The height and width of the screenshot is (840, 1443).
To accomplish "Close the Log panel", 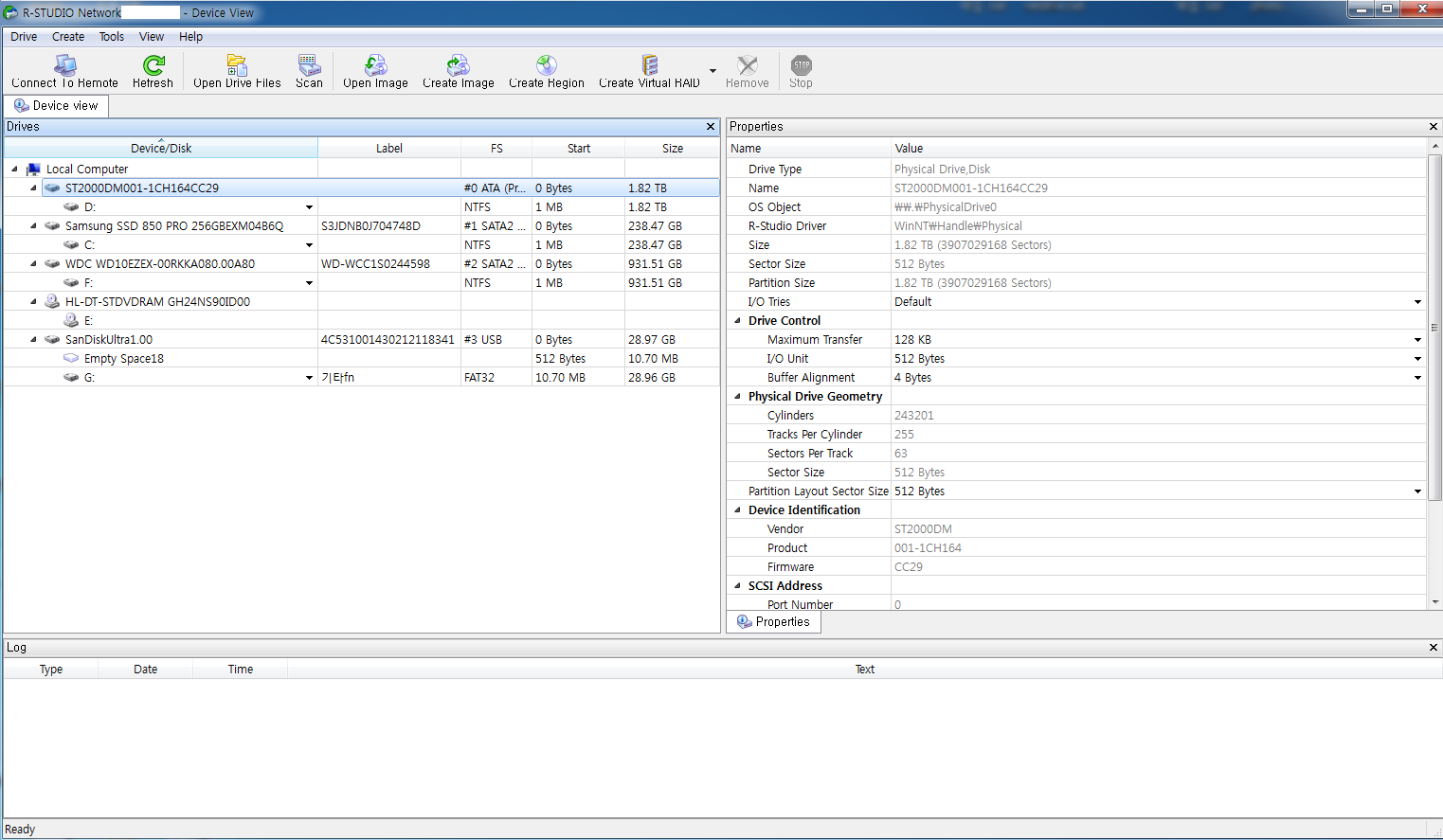I will pyautogui.click(x=1433, y=648).
